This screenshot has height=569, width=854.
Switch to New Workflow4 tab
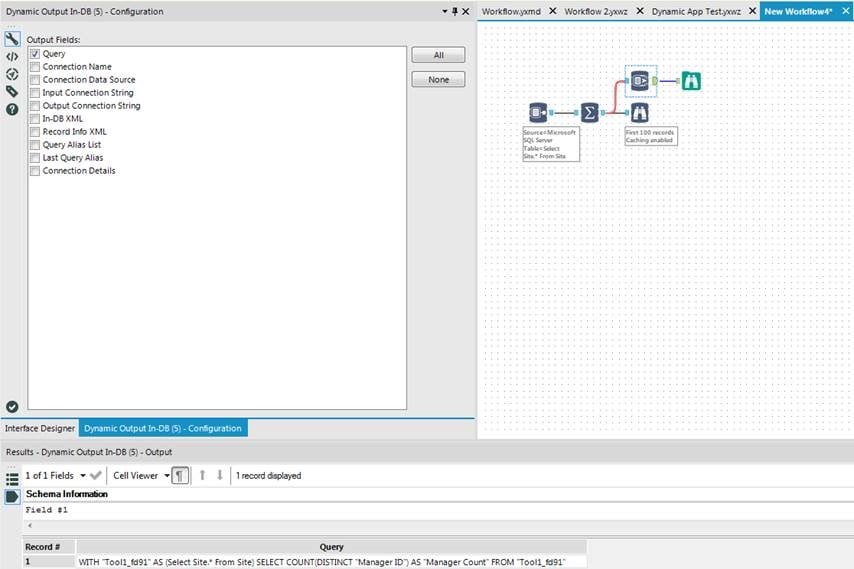(x=798, y=11)
